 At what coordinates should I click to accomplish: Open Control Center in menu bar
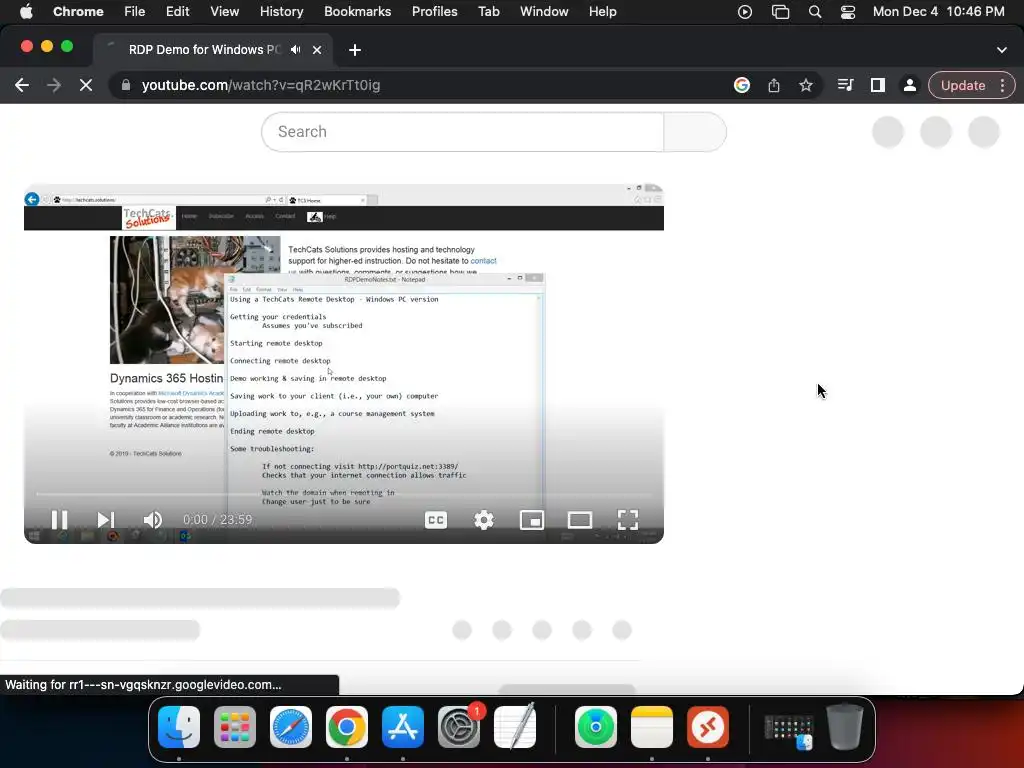848,12
